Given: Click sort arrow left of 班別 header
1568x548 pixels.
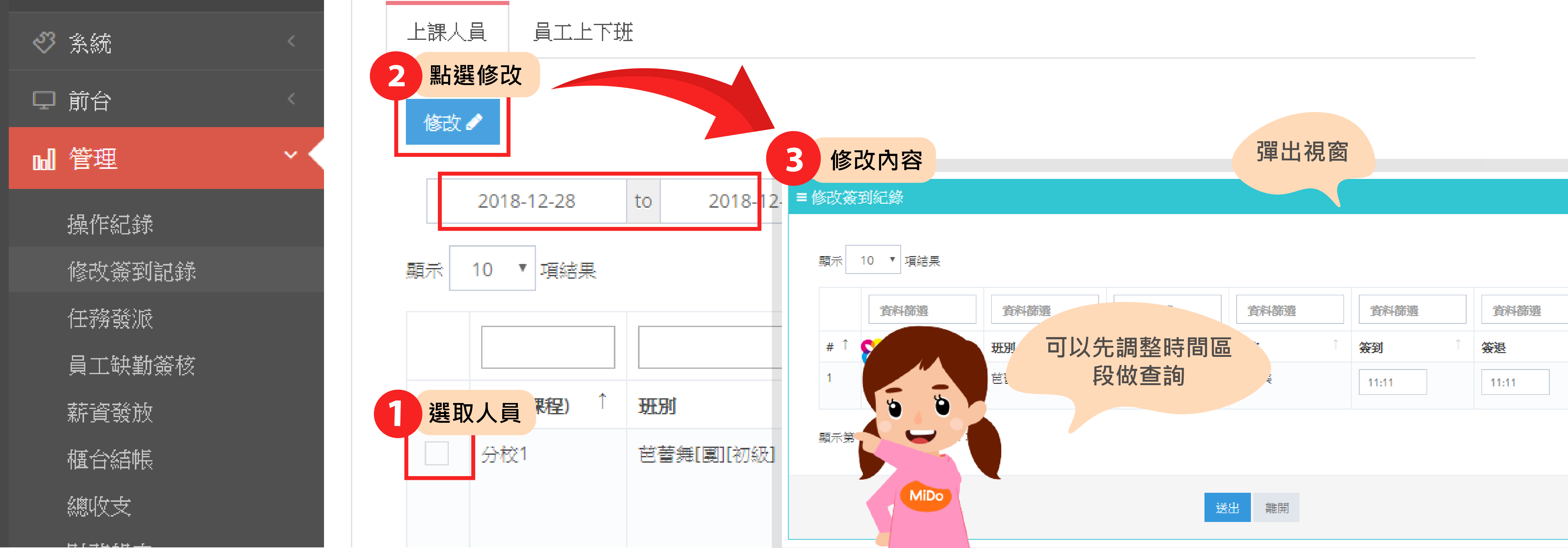Looking at the screenshot, I should tap(602, 401).
